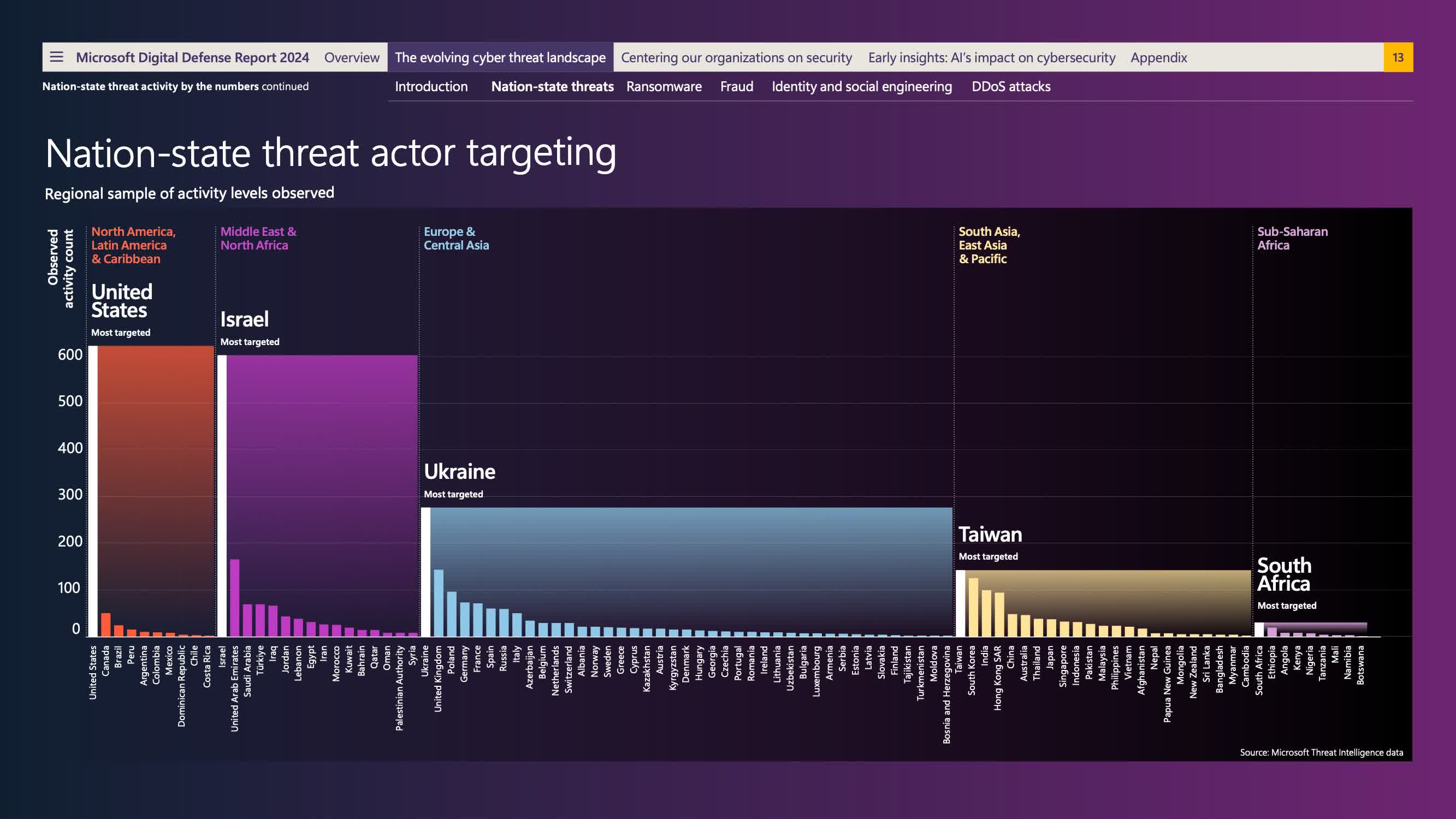
Task: Click the United Kingdom blue bar
Action: tap(438, 603)
